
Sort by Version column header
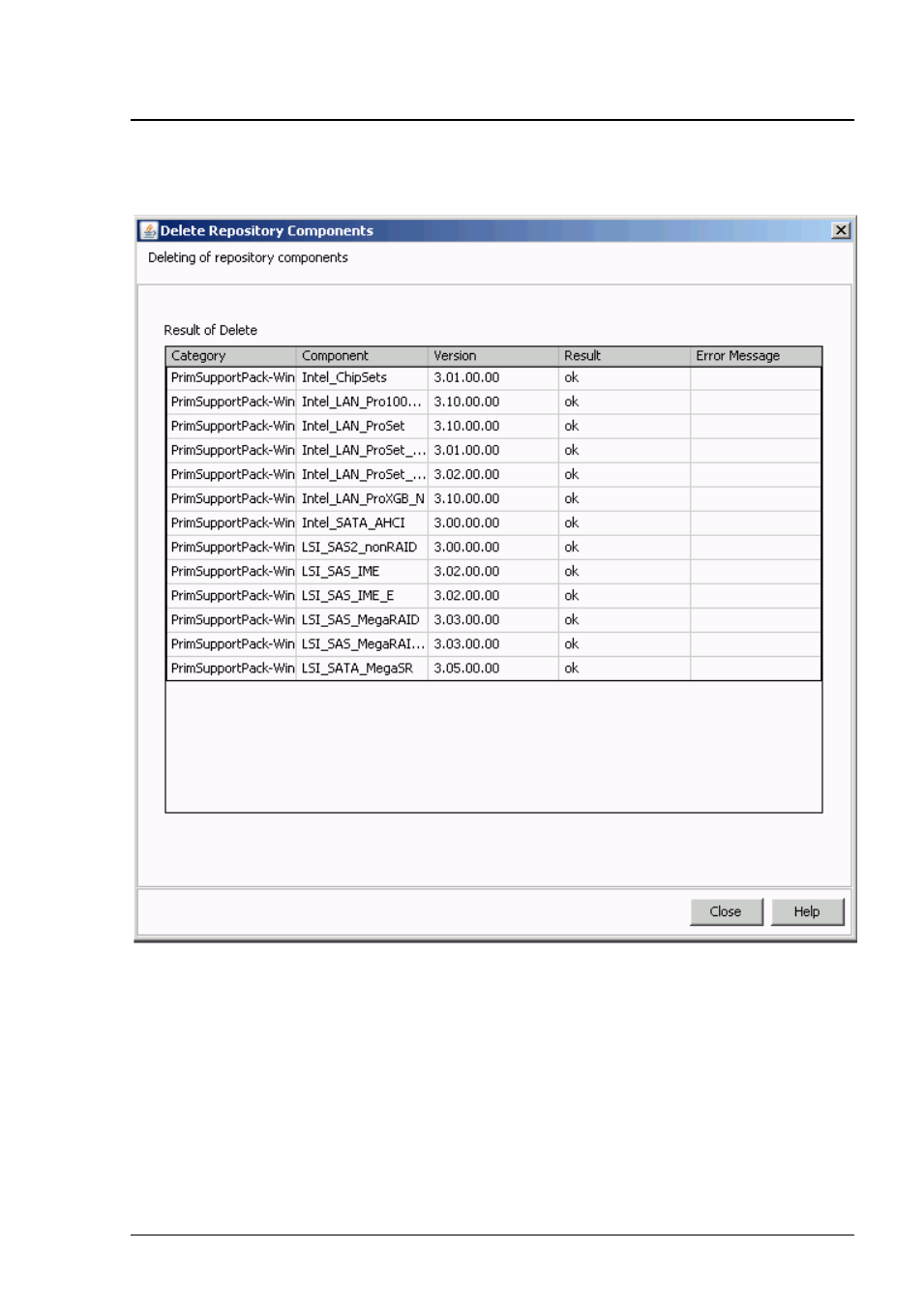493,355
